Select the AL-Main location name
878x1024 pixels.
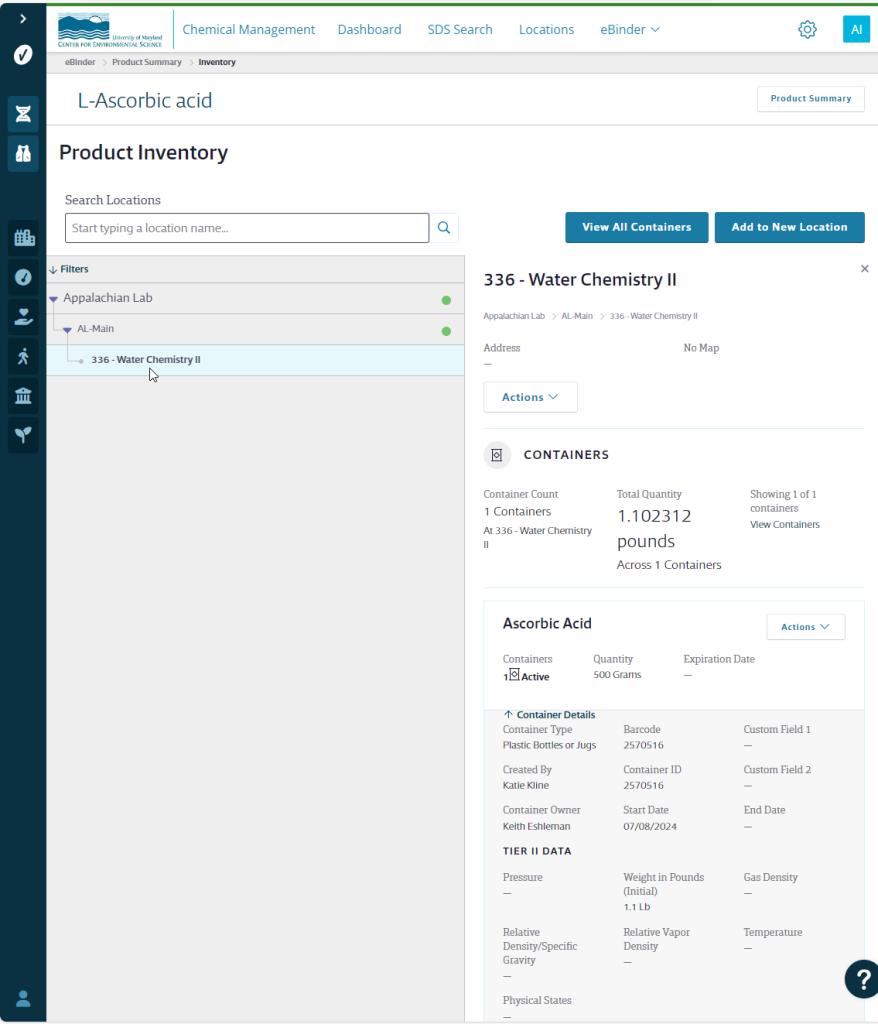tap(95, 328)
